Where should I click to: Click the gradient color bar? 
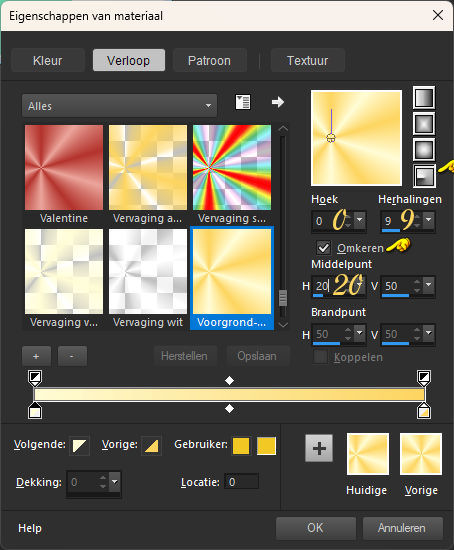pyautogui.click(x=229, y=394)
